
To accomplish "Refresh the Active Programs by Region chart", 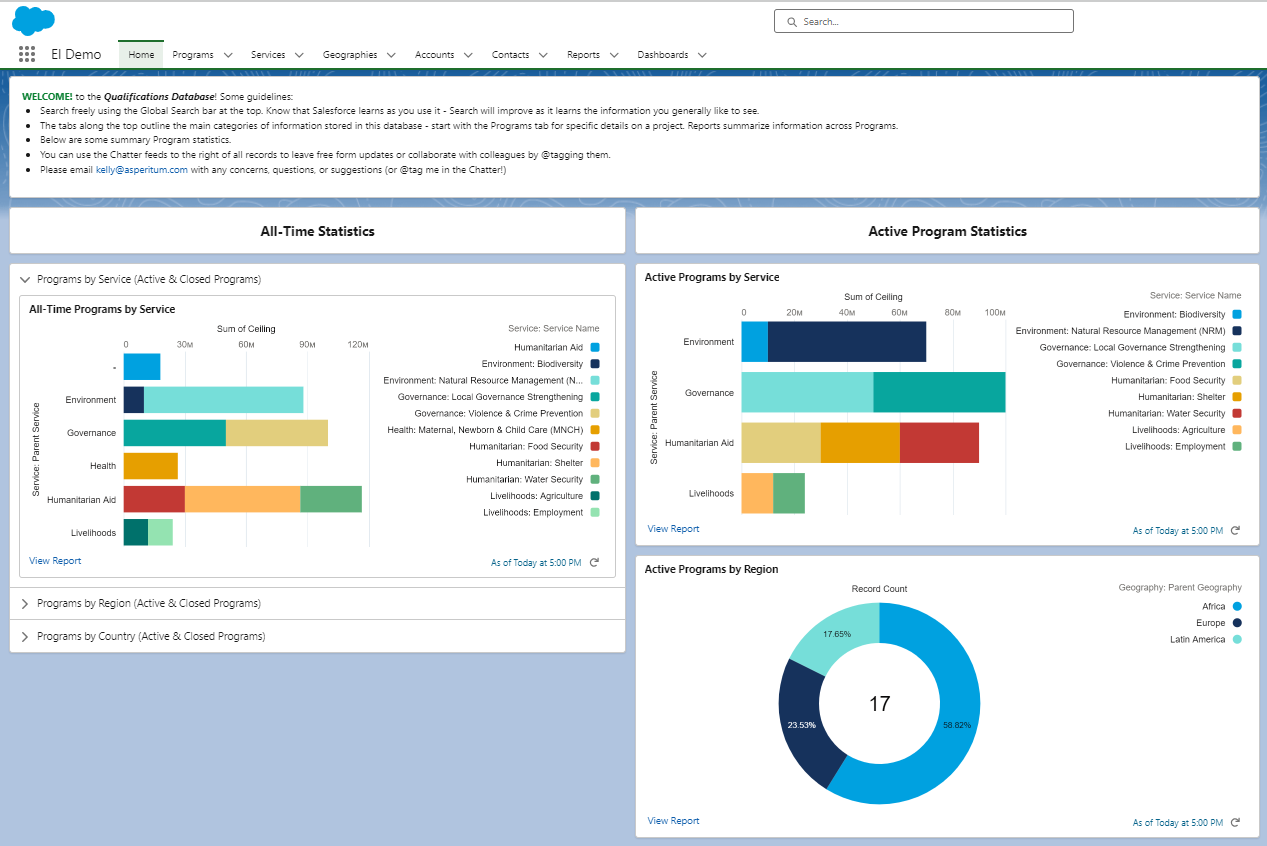I will [x=1235, y=822].
